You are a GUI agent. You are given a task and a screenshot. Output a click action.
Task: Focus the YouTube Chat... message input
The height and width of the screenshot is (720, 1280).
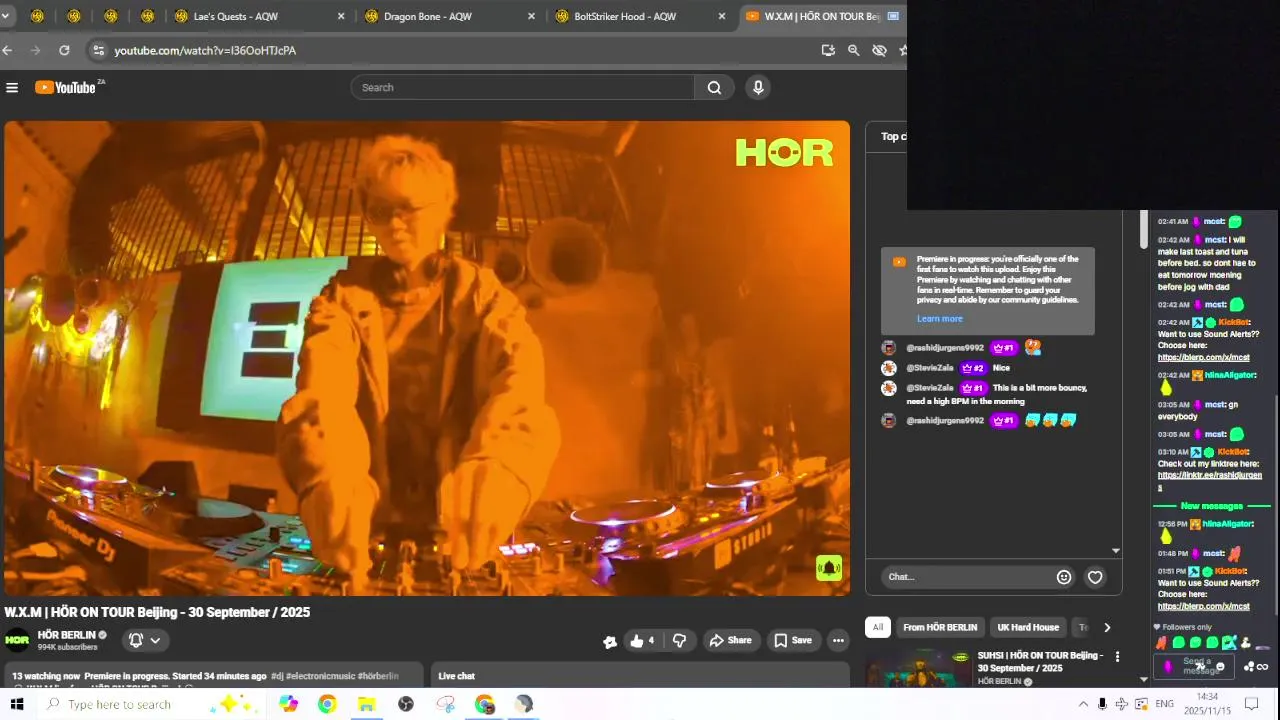pyautogui.click(x=968, y=577)
